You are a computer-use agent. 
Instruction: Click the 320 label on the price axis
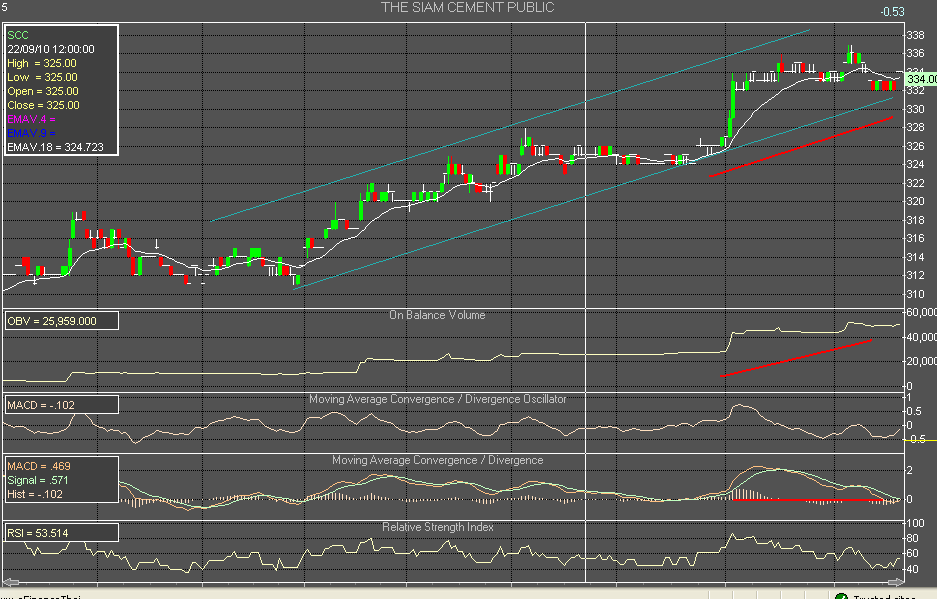click(x=915, y=201)
